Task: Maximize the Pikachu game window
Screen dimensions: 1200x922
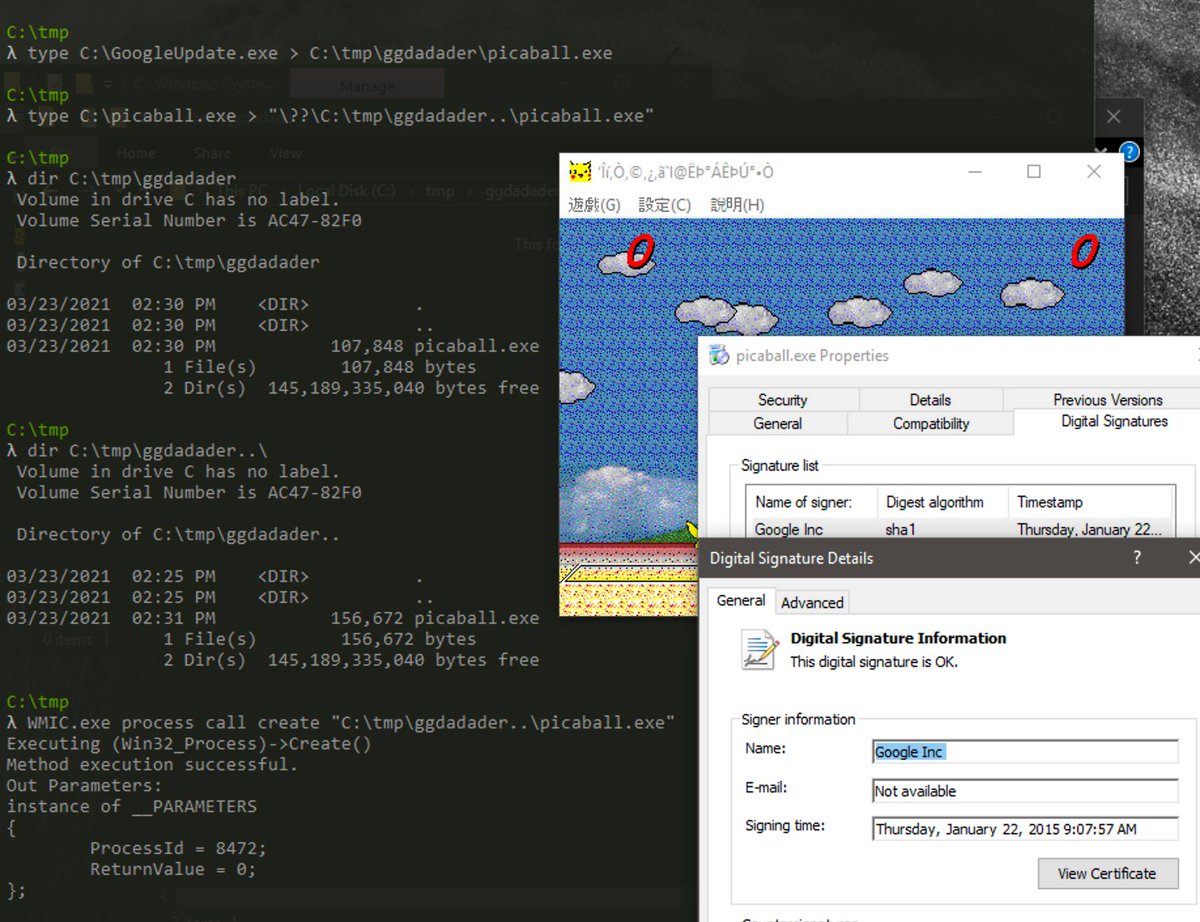Action: coord(1034,172)
